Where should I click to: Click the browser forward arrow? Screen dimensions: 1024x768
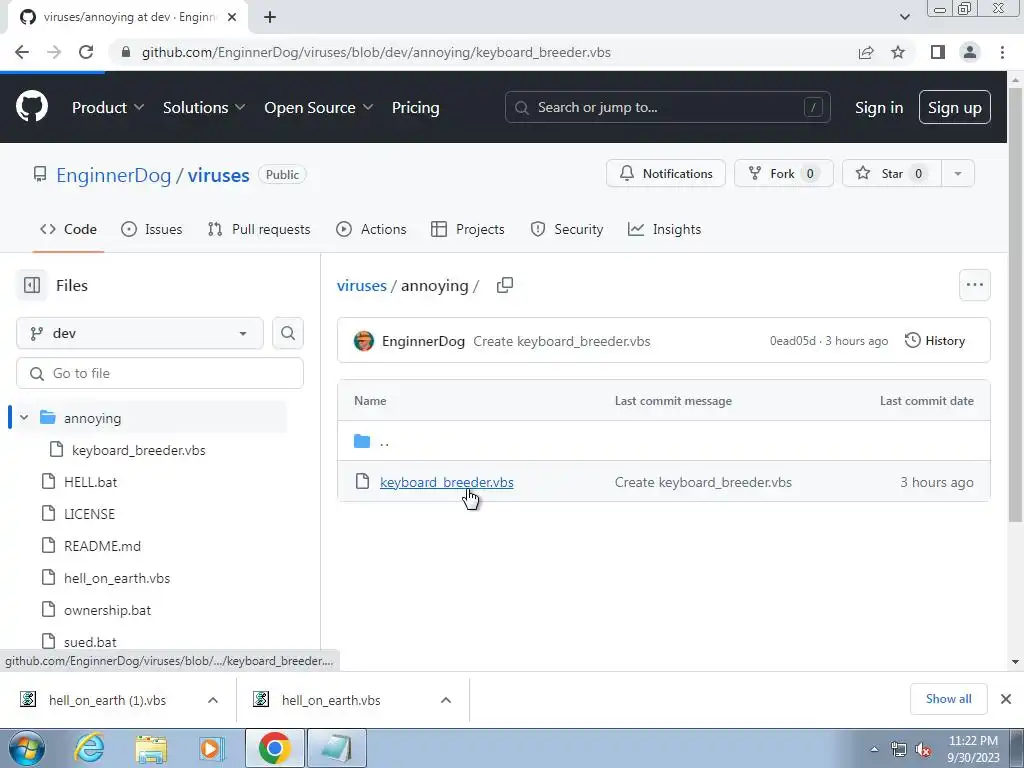54,52
